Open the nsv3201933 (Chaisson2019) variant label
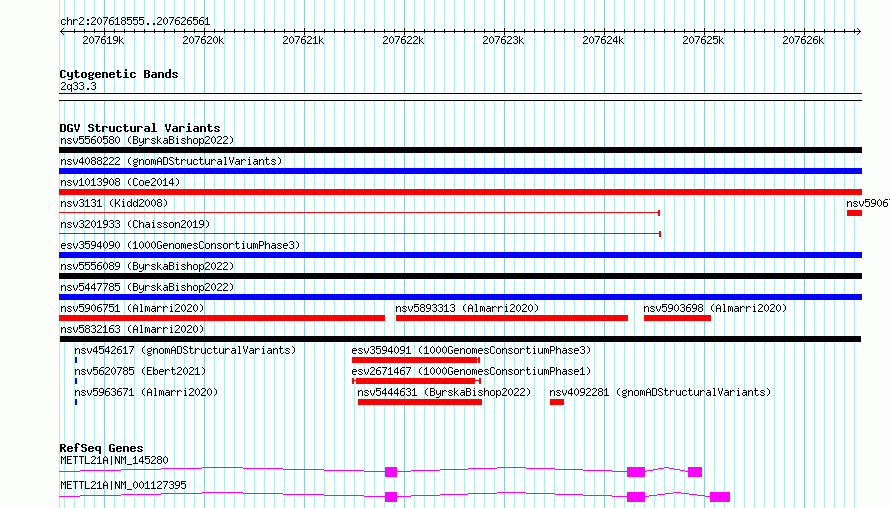The image size is (890, 508). 135,224
